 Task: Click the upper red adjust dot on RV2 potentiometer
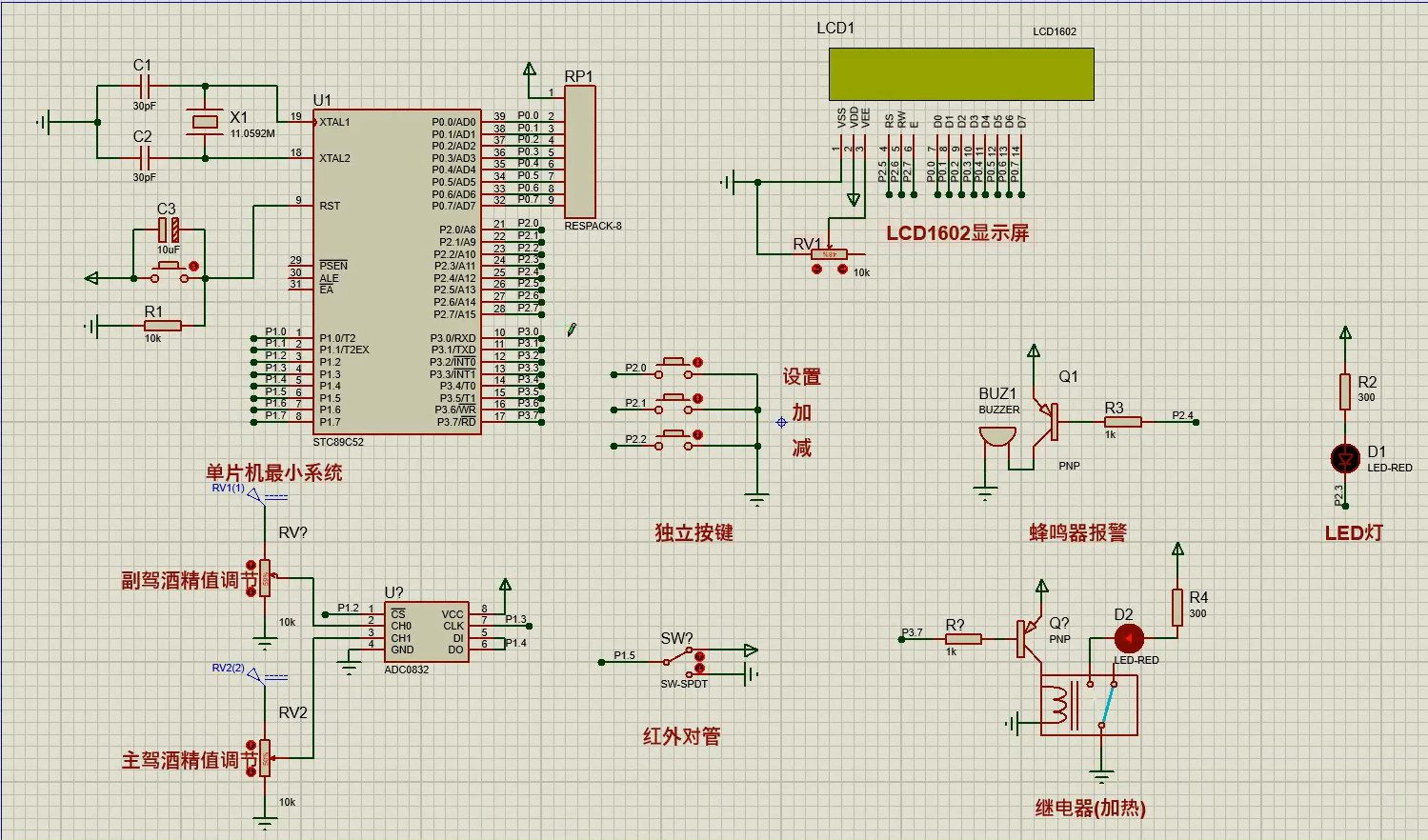click(x=251, y=746)
